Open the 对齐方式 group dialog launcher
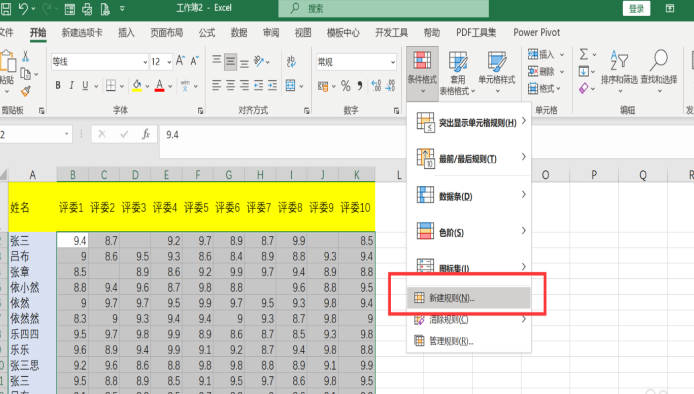Screen dimensions: 694x394 click(307, 111)
